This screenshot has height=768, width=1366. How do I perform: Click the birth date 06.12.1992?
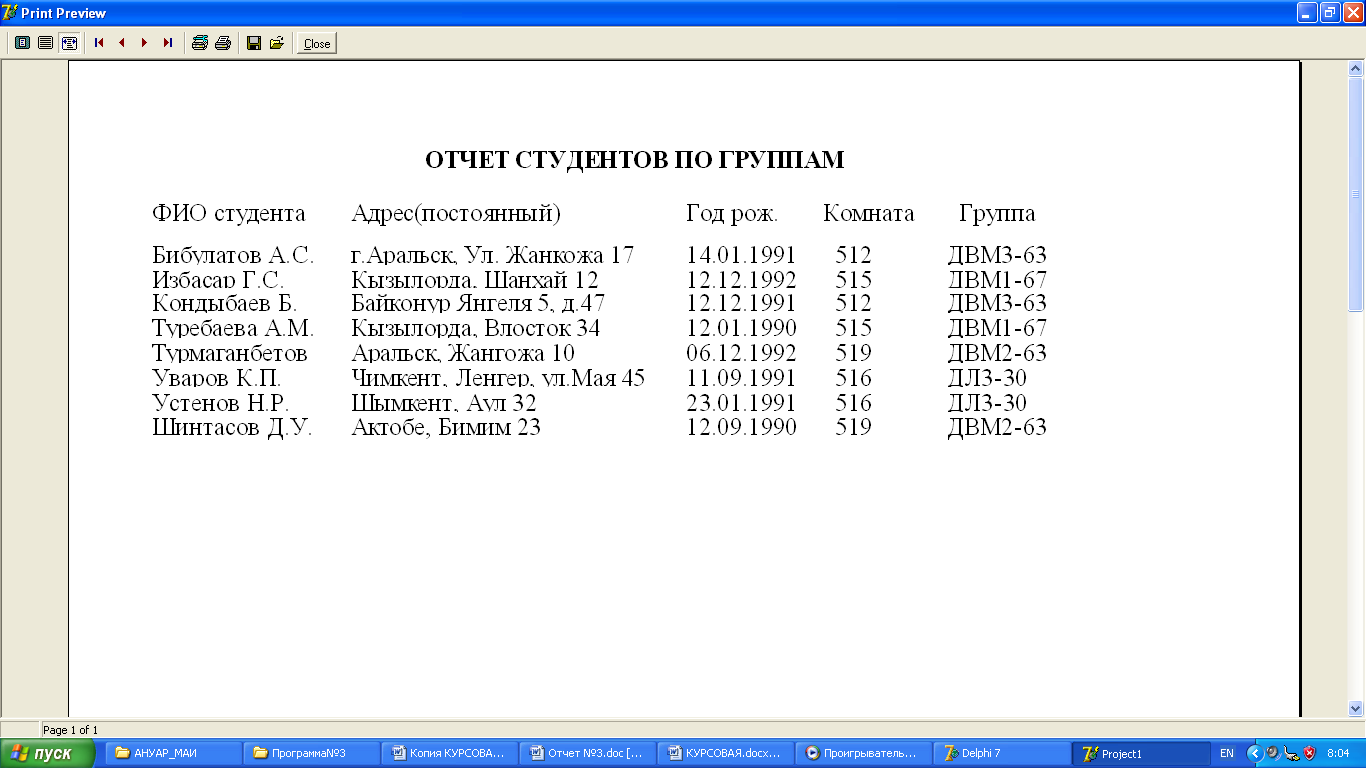[x=741, y=354]
